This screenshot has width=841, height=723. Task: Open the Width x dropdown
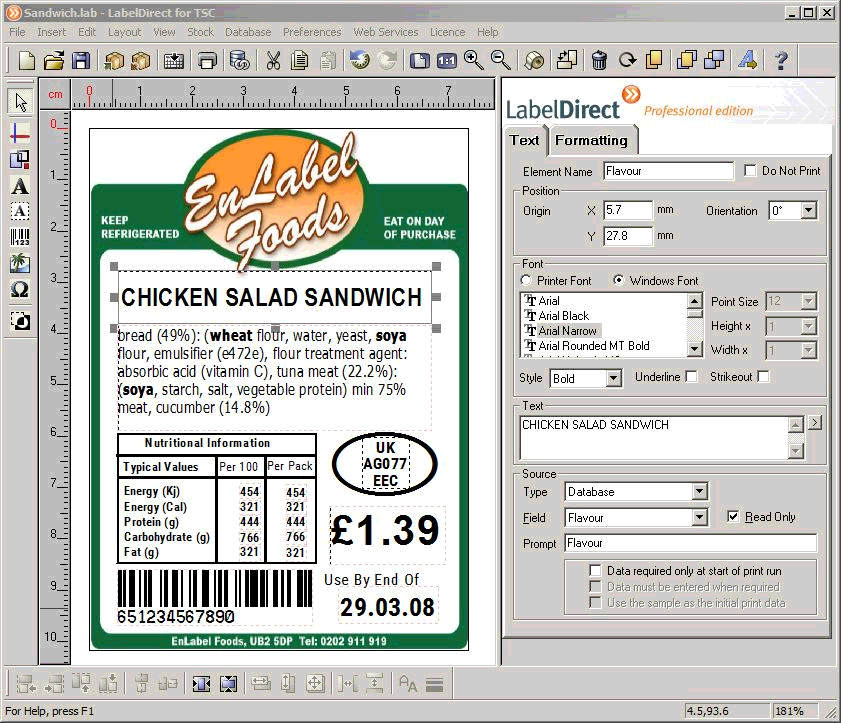coord(808,350)
